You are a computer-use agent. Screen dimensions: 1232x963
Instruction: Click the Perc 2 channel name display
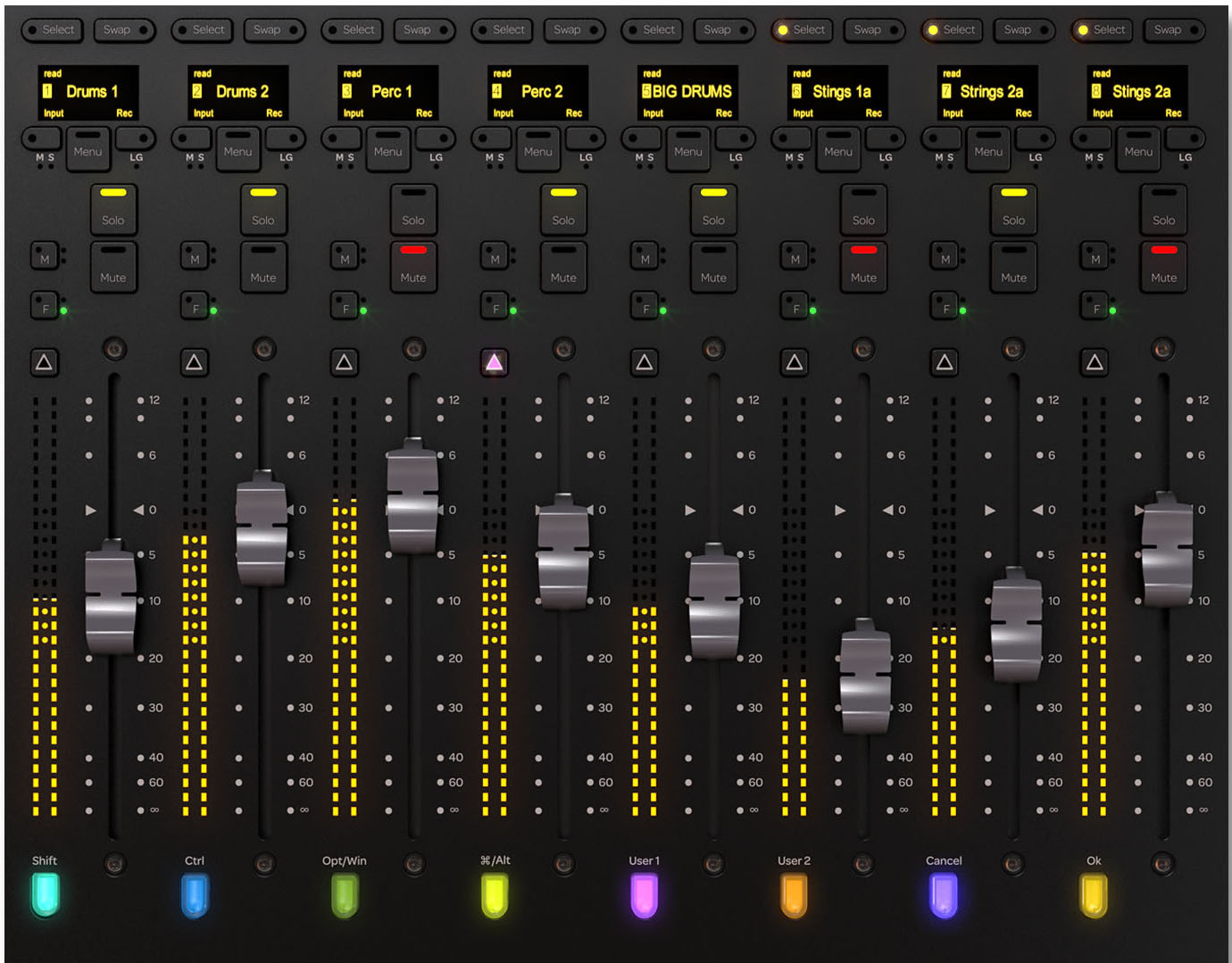(537, 93)
